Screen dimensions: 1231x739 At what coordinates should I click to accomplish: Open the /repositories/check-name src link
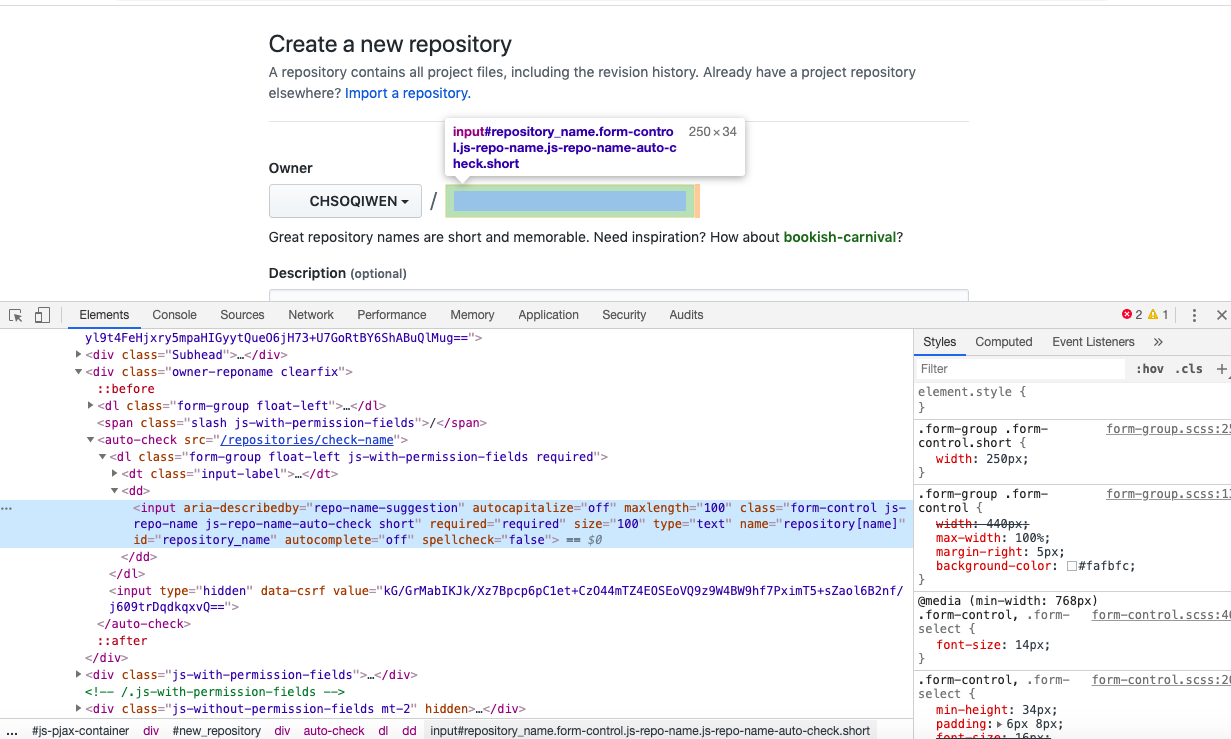coord(307,440)
